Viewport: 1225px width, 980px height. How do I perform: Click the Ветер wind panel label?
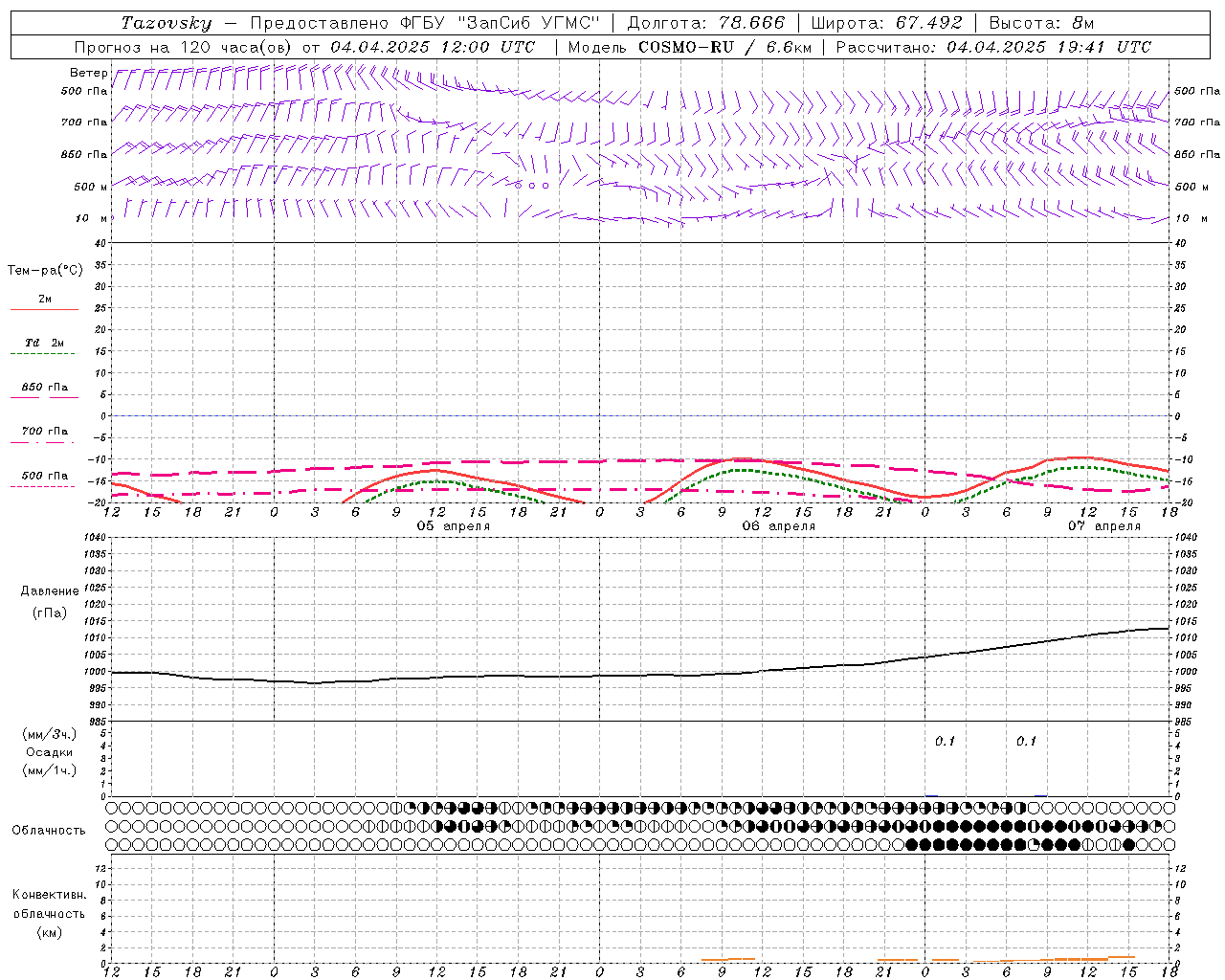point(88,73)
